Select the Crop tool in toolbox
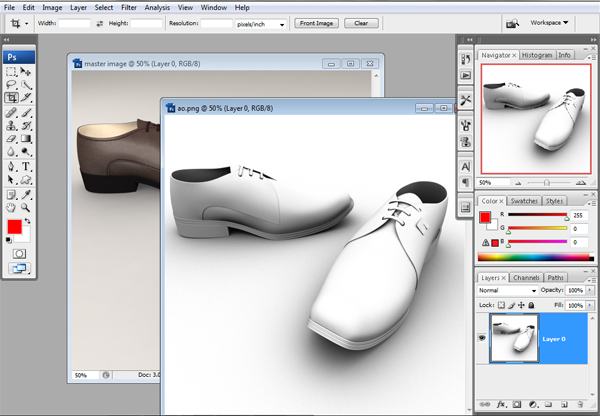600x416 pixels. pos(11,98)
